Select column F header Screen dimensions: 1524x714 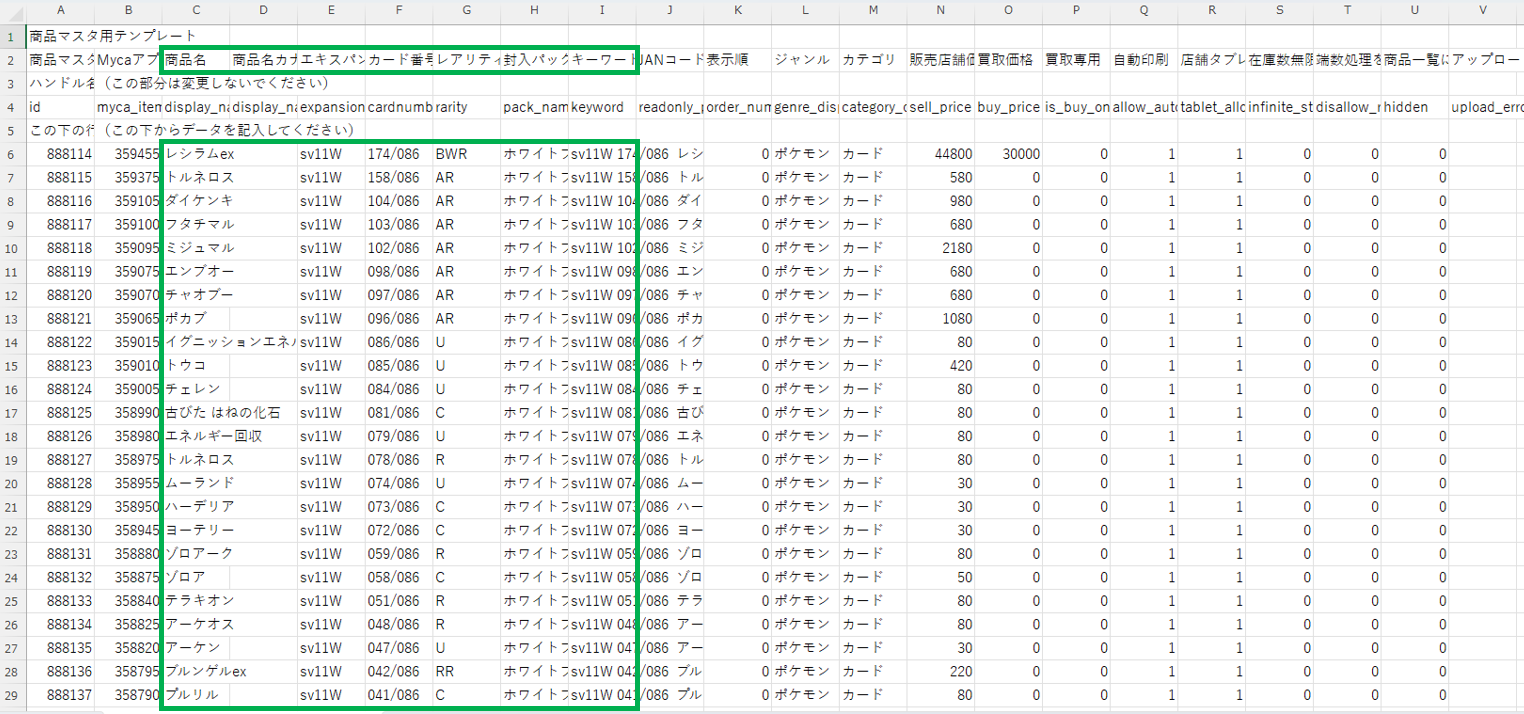pos(399,10)
